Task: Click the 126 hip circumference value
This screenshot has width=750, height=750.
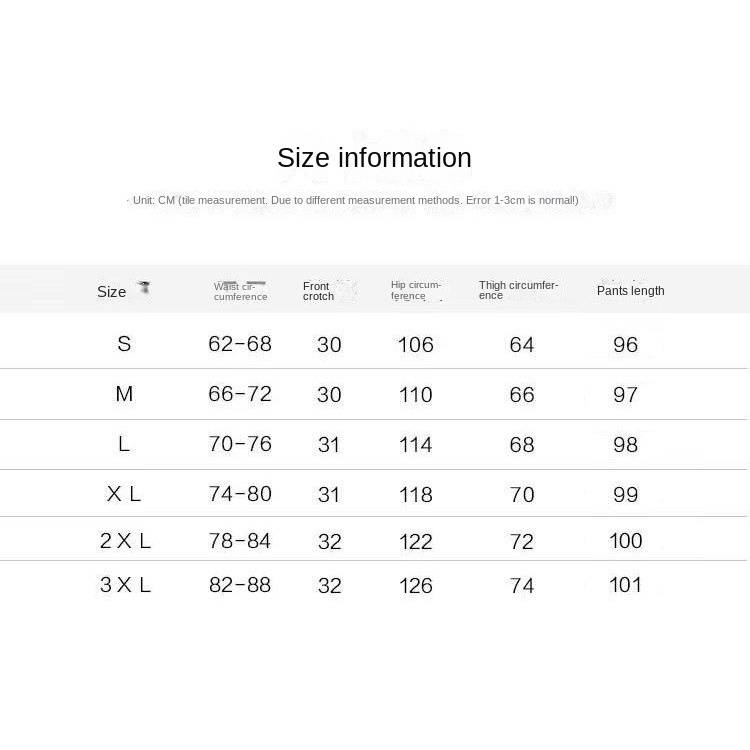Action: pos(415,586)
